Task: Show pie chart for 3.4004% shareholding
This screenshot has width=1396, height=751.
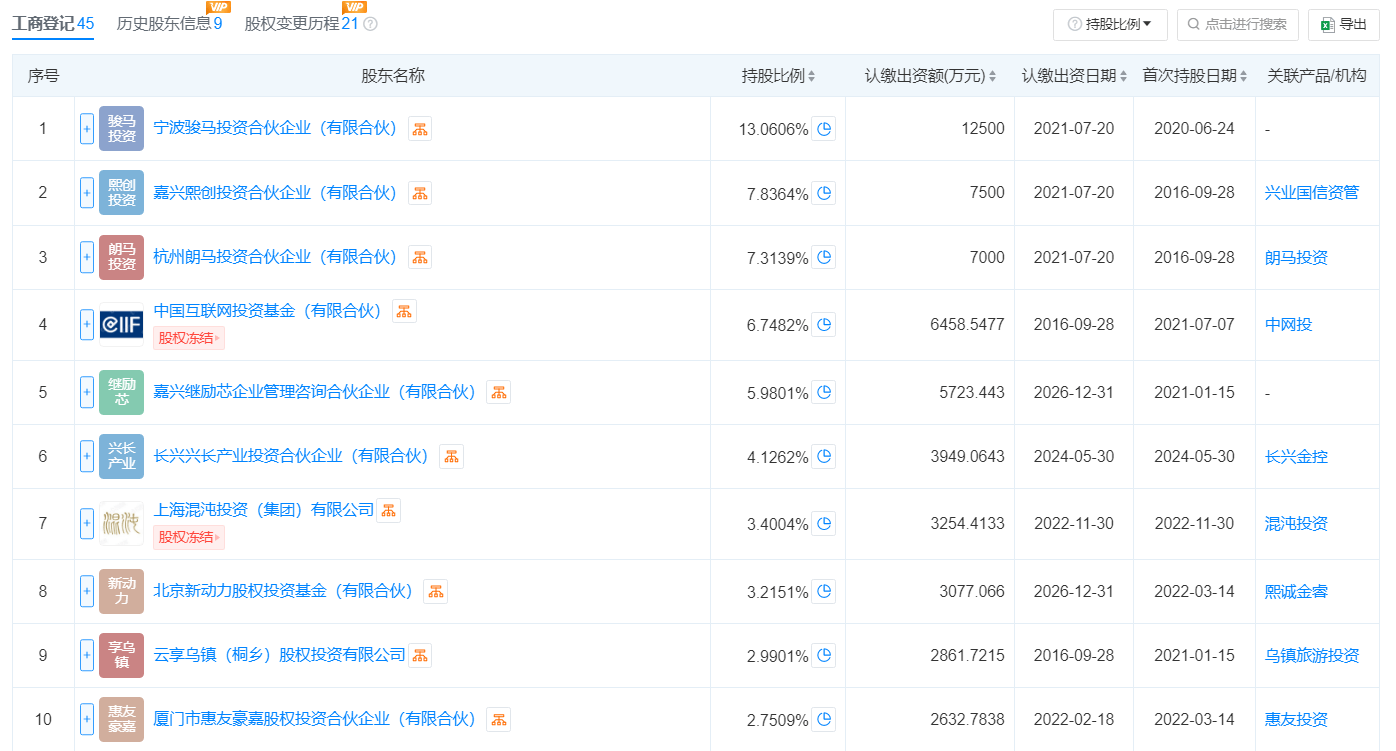Action: click(x=824, y=524)
